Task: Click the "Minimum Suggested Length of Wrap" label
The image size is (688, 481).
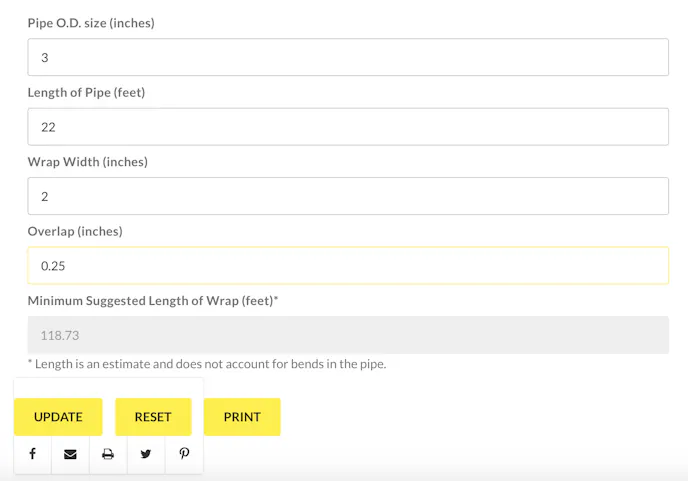Action: (x=153, y=300)
